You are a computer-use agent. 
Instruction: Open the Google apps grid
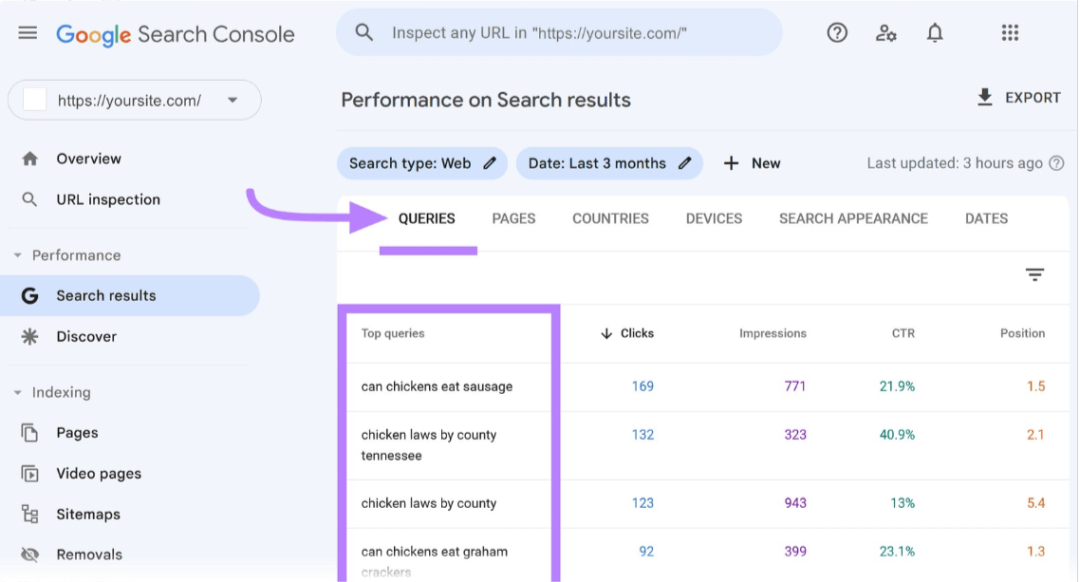pos(1010,33)
